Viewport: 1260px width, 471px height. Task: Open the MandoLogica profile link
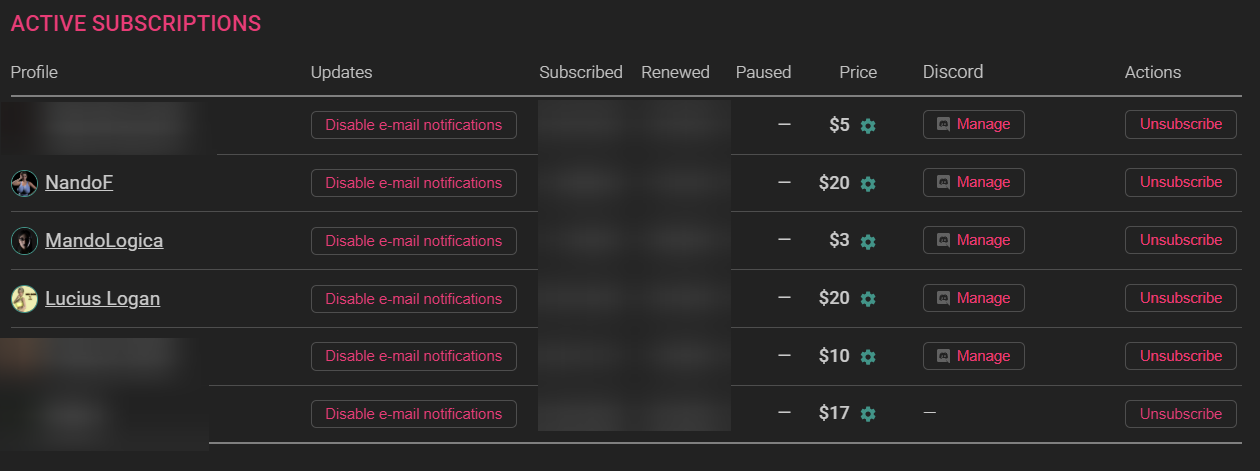(104, 241)
